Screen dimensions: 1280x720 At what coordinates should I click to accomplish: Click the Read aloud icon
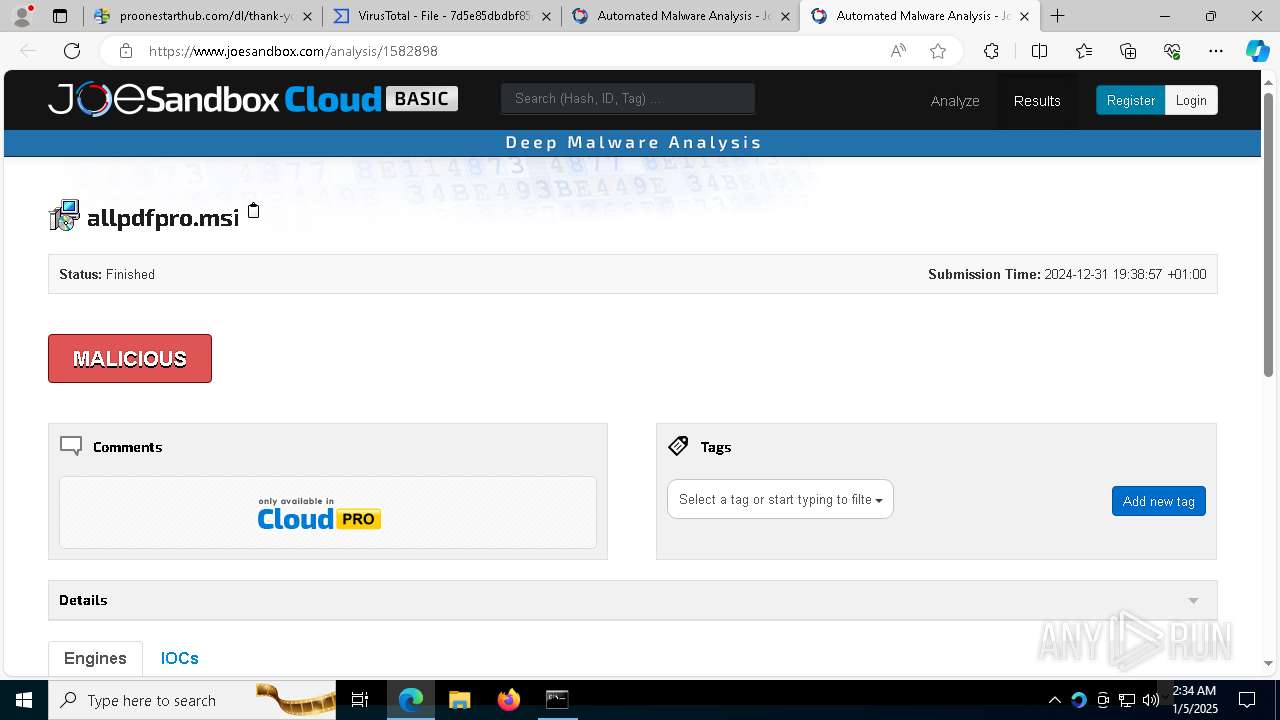(x=898, y=51)
